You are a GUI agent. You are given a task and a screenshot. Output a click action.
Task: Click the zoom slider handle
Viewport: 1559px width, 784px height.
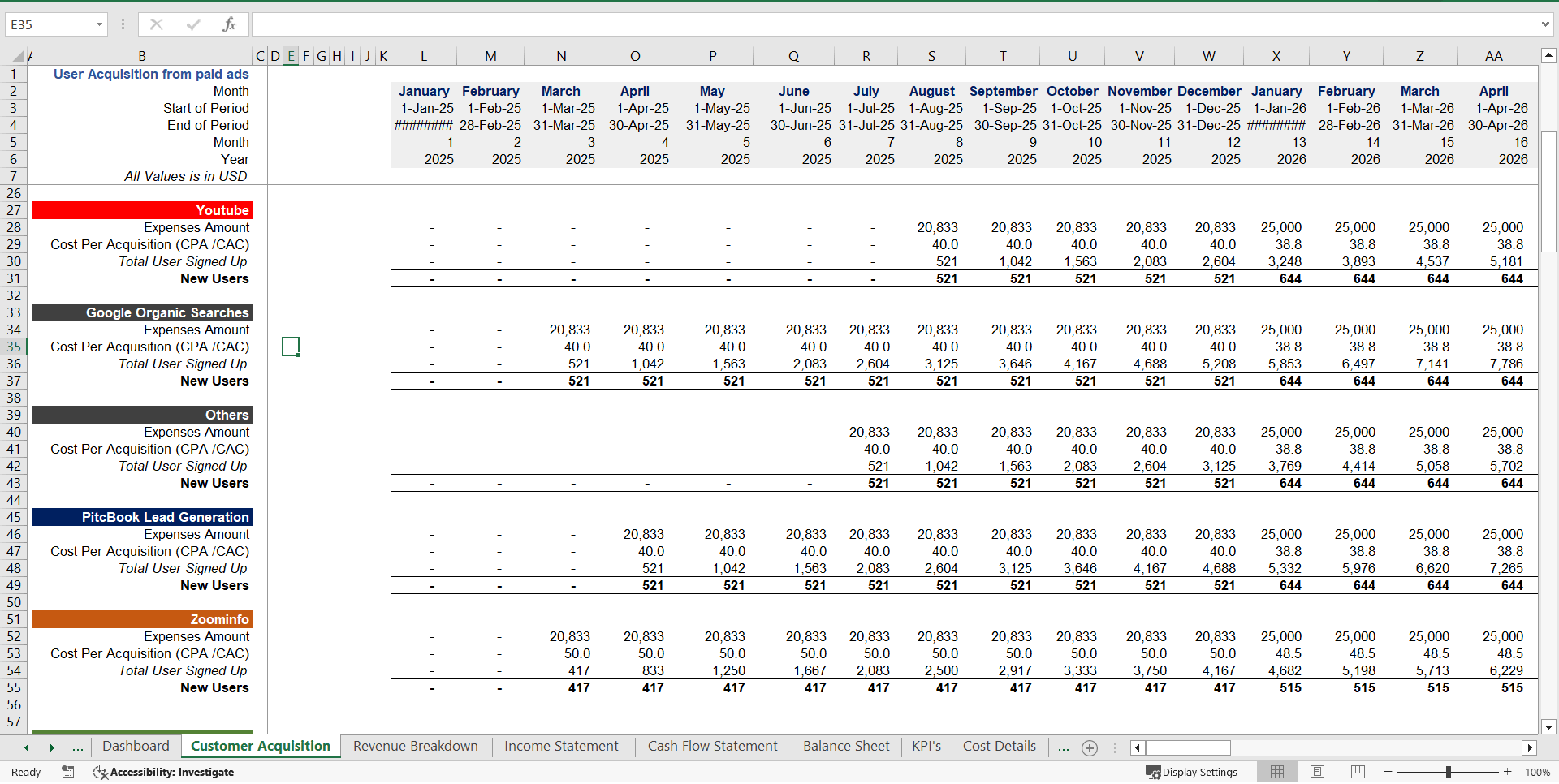pos(1448,772)
